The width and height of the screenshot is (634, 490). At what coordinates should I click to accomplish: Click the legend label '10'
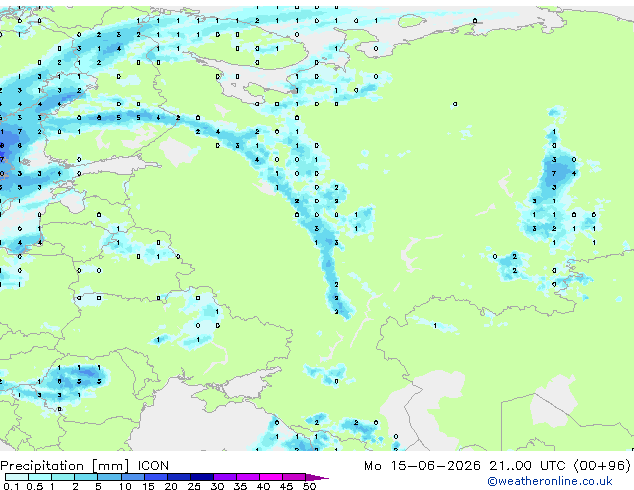(x=125, y=486)
